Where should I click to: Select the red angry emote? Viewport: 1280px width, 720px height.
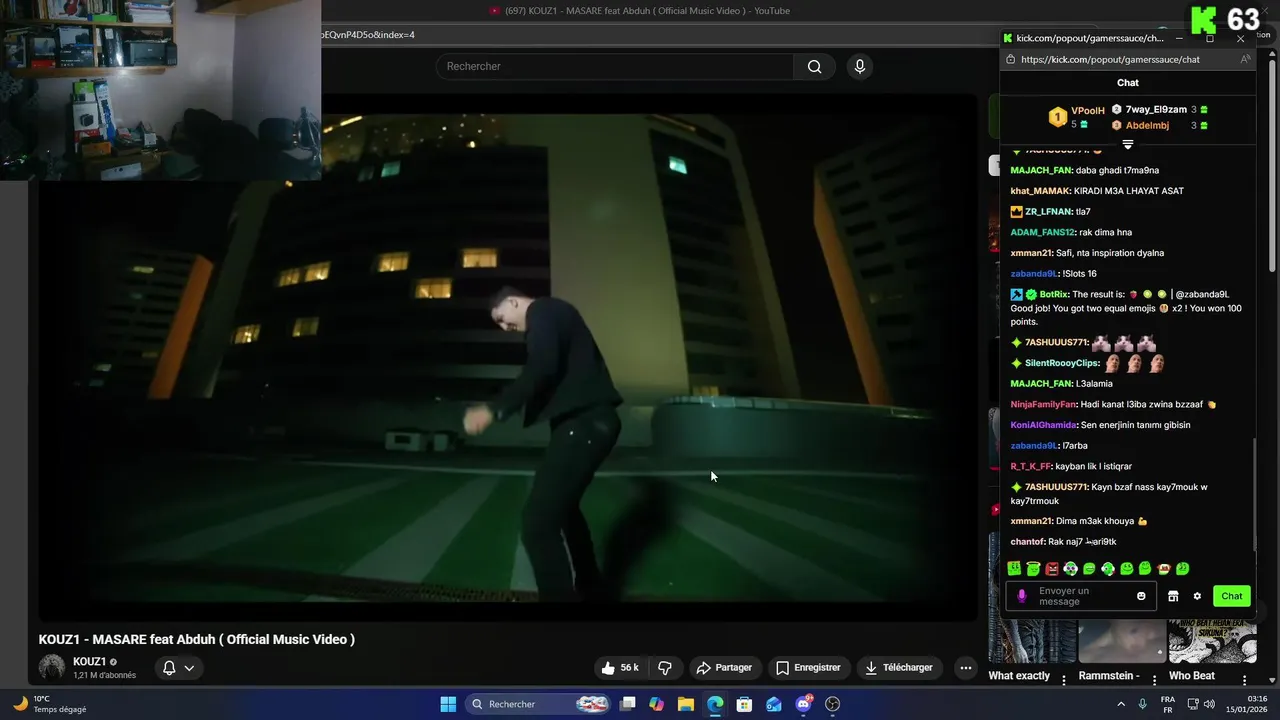pos(1052,569)
